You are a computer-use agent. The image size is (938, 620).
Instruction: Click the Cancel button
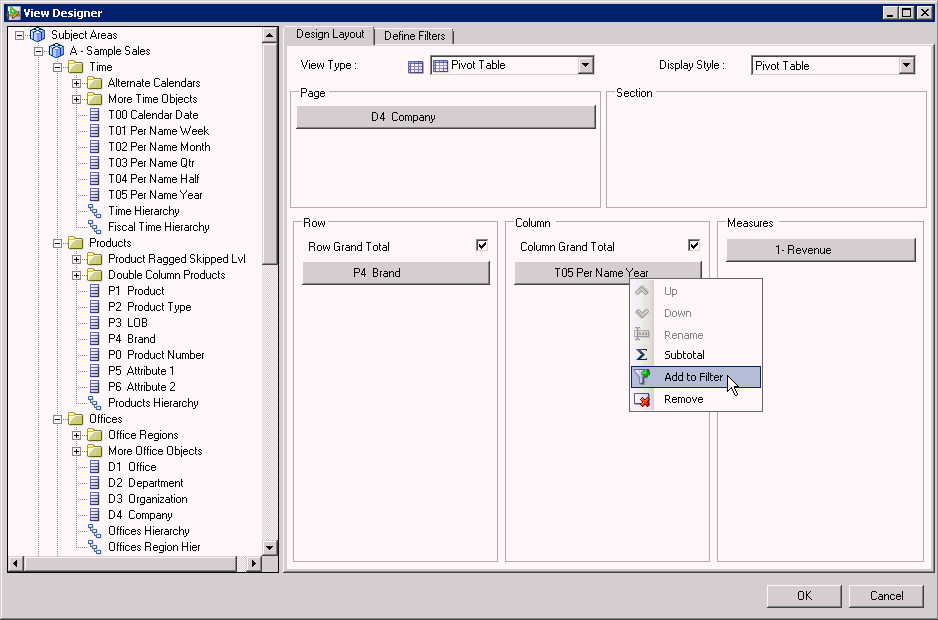(887, 595)
